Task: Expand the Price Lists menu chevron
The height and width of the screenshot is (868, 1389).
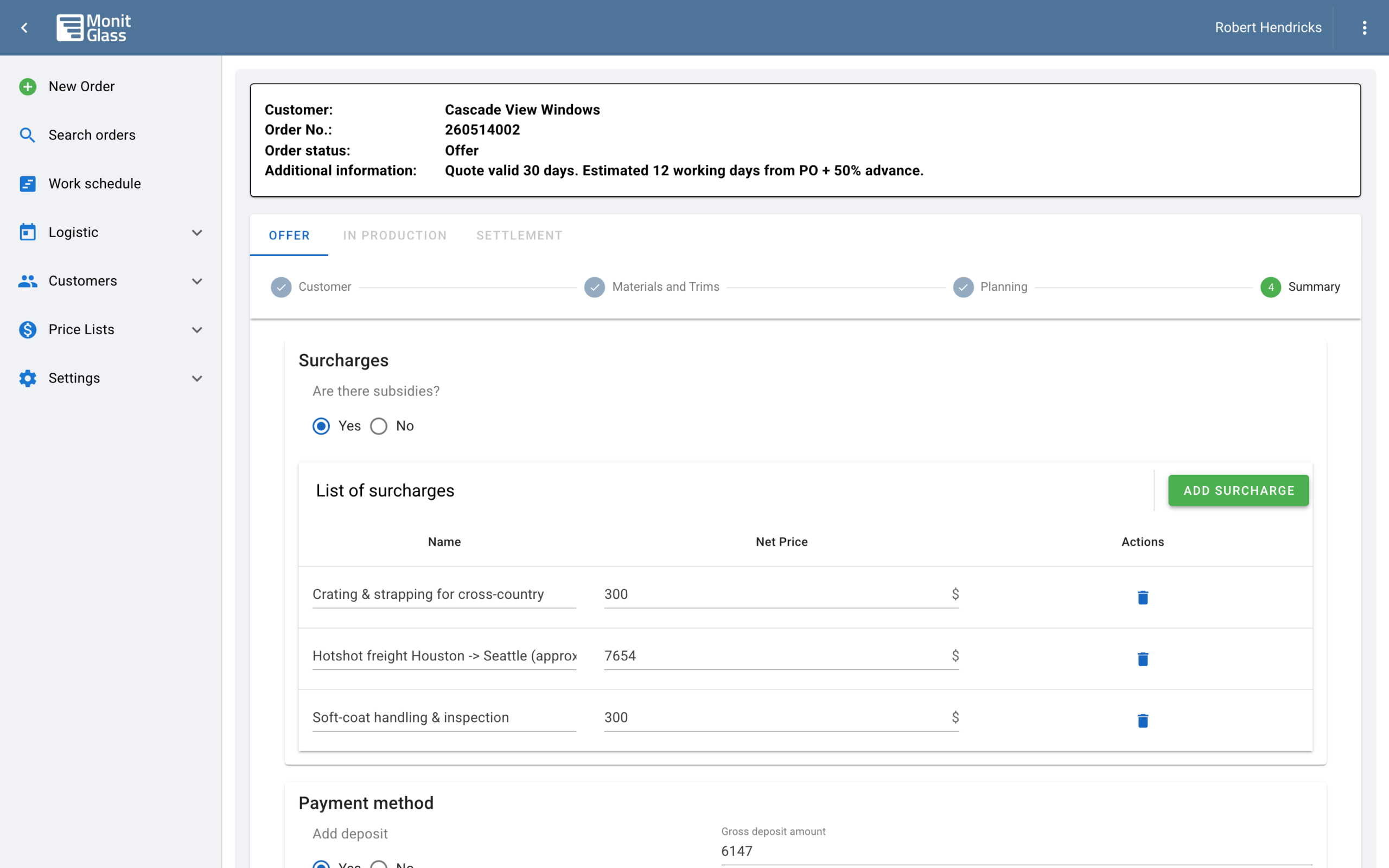Action: coord(197,330)
